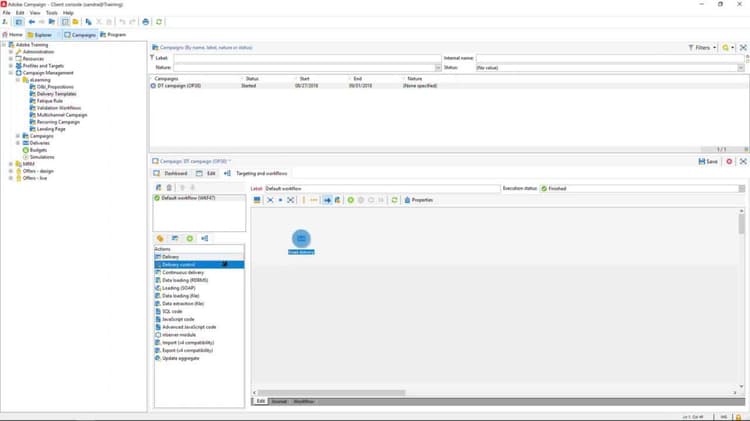Click the yellow folder icon in main toolbar

(x=75, y=22)
